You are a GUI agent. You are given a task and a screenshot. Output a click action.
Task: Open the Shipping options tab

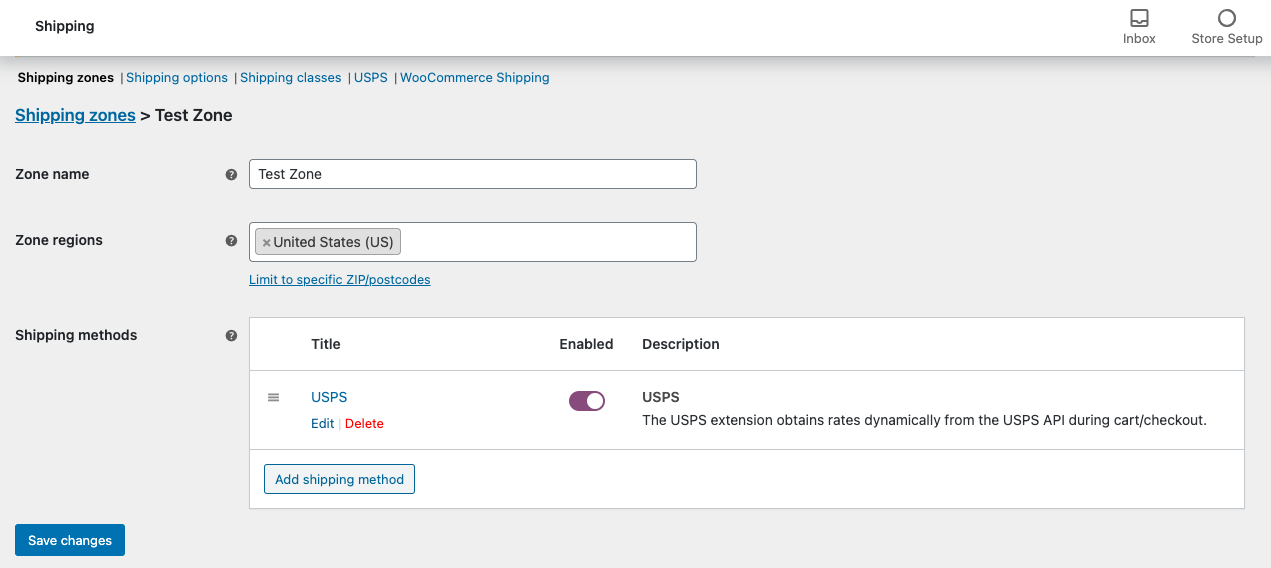pos(177,77)
